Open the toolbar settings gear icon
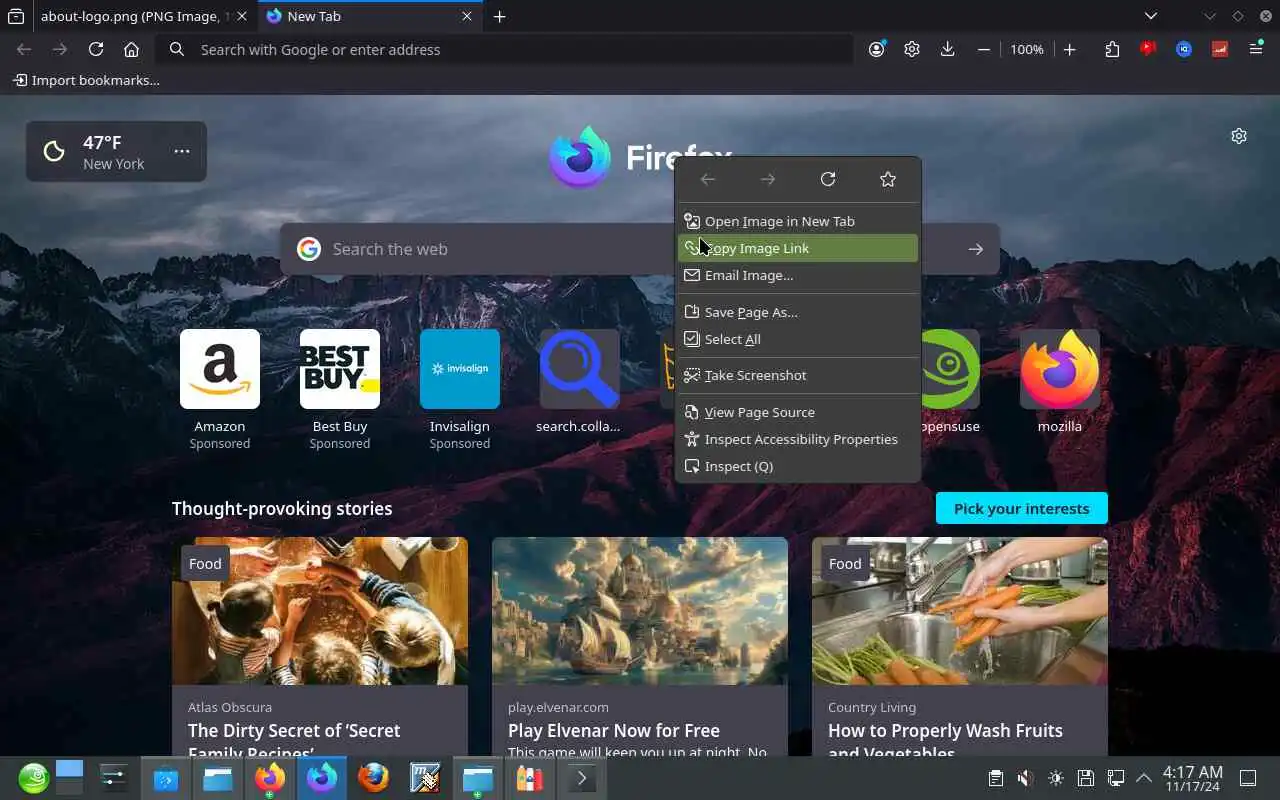The image size is (1280, 800). (x=912, y=49)
